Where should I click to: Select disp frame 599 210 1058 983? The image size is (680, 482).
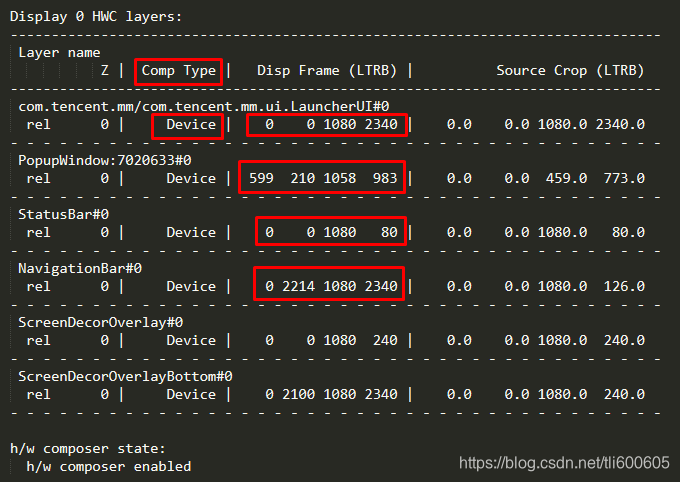323,178
